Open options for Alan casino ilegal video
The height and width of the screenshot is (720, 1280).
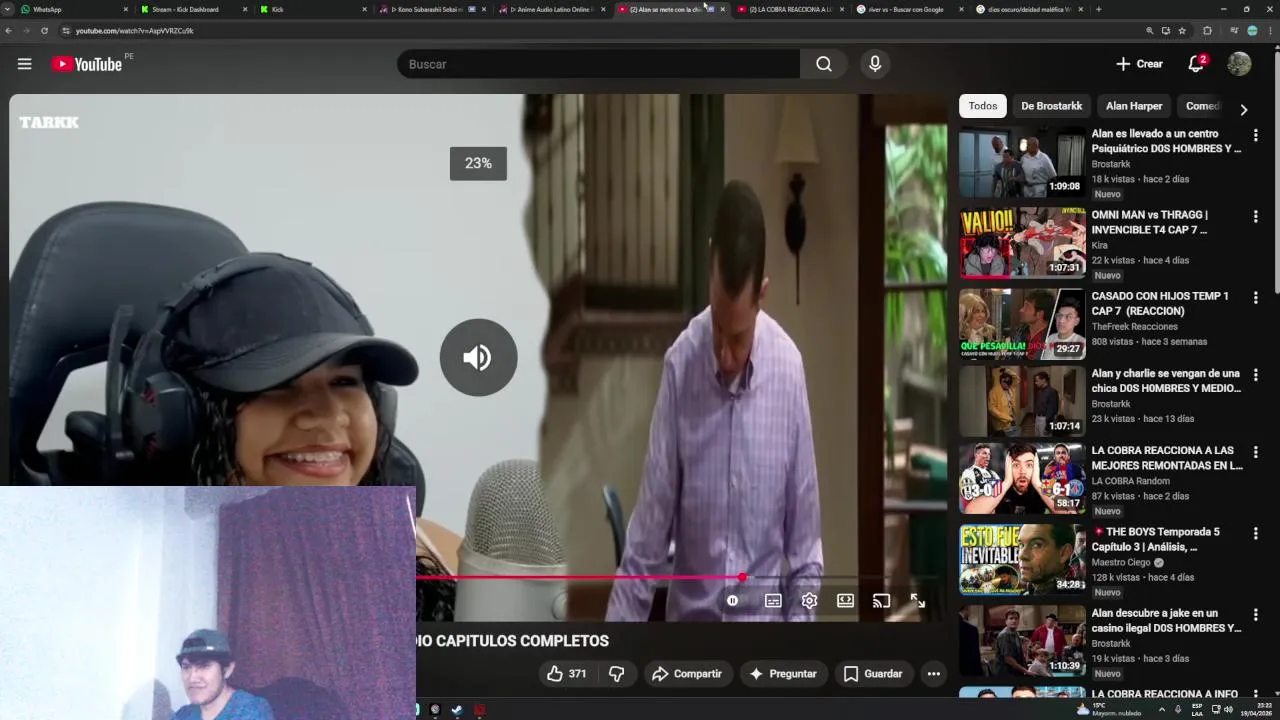1255,615
